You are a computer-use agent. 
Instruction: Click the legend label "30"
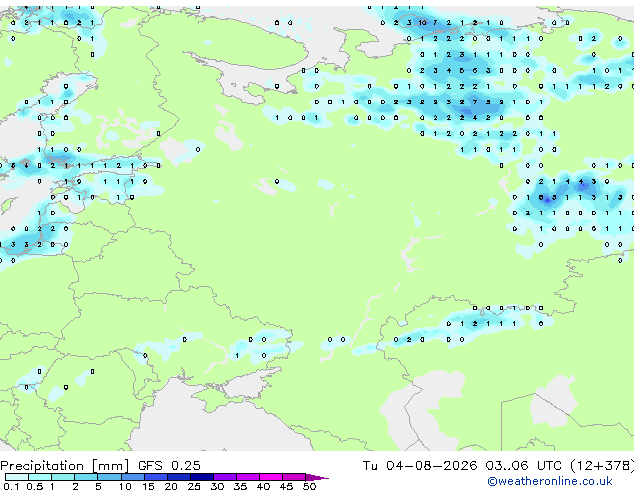217,486
